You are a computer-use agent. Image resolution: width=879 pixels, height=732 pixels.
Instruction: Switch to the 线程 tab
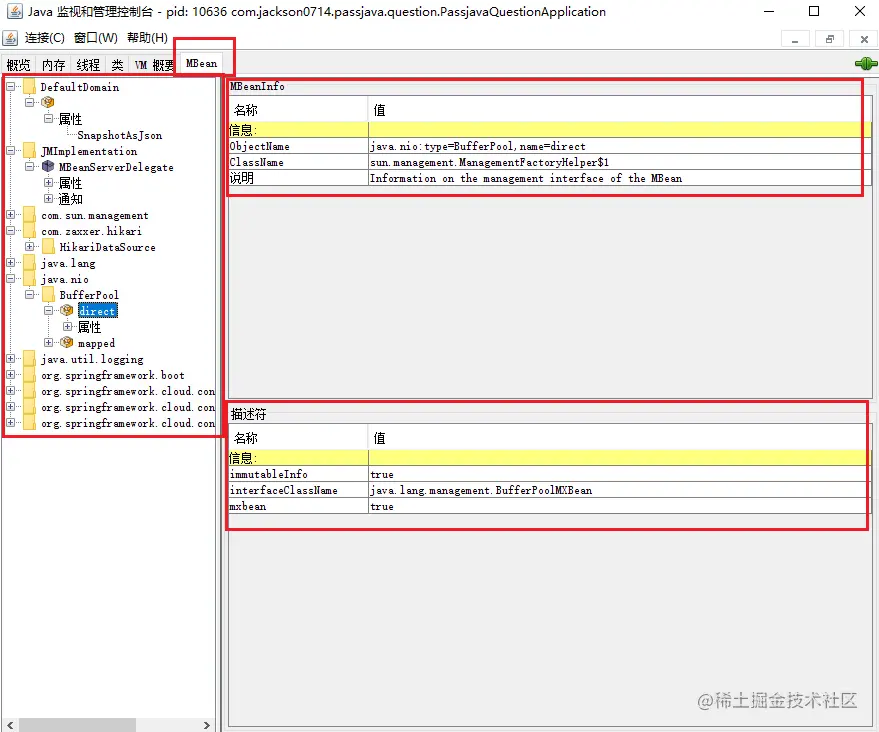click(89, 65)
